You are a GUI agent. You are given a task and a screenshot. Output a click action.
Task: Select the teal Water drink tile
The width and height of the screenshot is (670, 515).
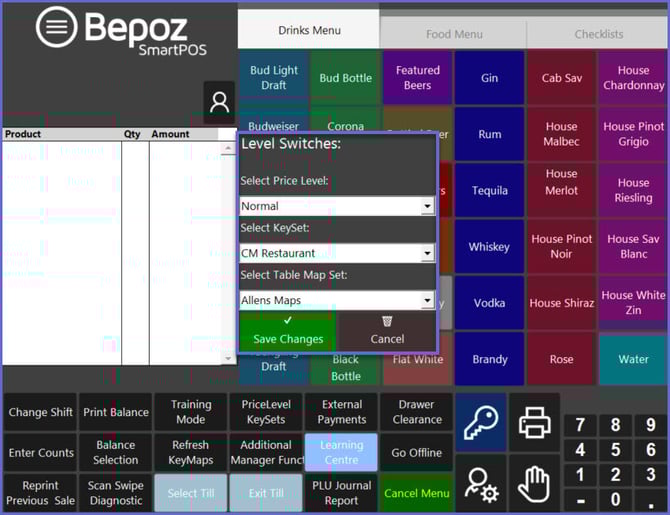coord(633,359)
